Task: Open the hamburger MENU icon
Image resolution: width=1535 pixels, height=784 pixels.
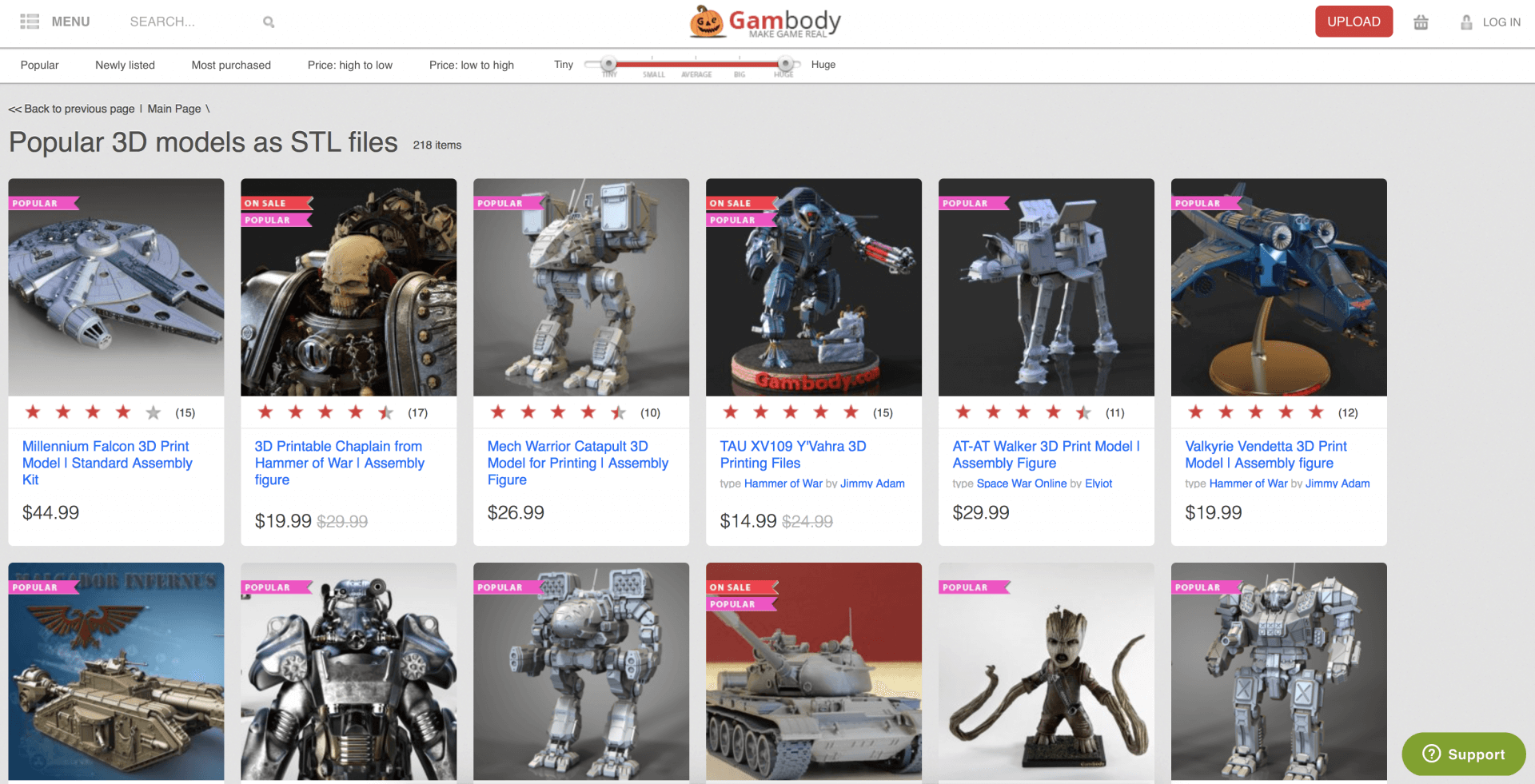Action: (x=30, y=22)
